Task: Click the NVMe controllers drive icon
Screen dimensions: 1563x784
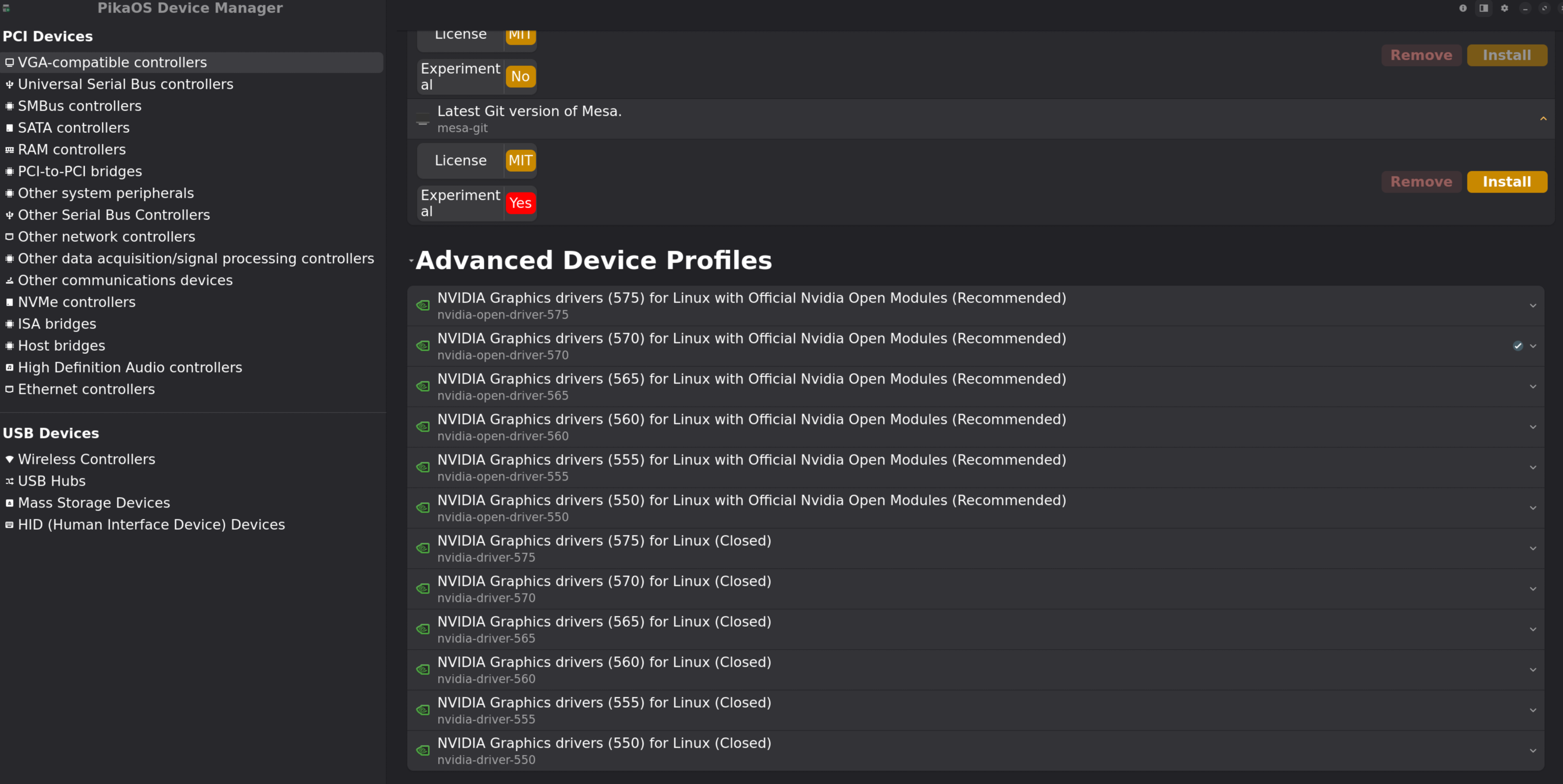Action: coord(9,302)
